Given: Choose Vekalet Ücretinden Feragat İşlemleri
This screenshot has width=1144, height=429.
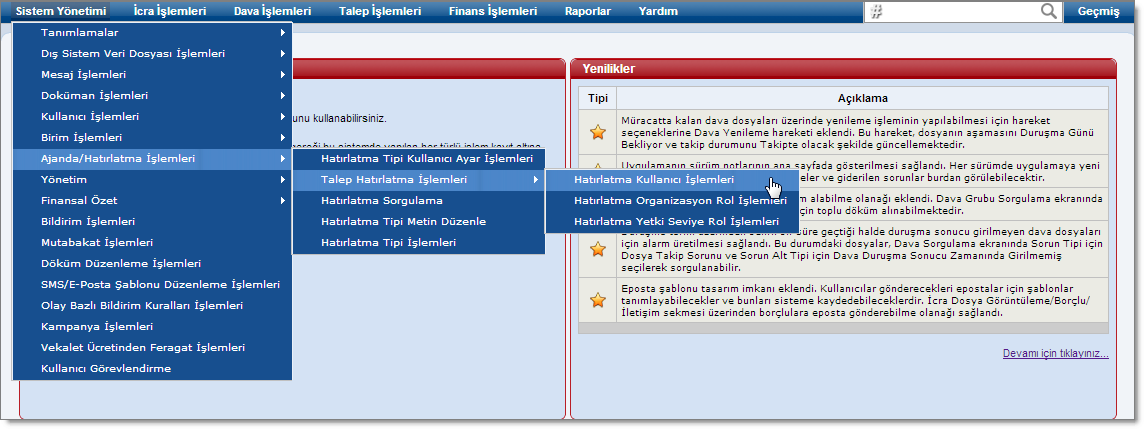Looking at the screenshot, I should pyautogui.click(x=152, y=347).
